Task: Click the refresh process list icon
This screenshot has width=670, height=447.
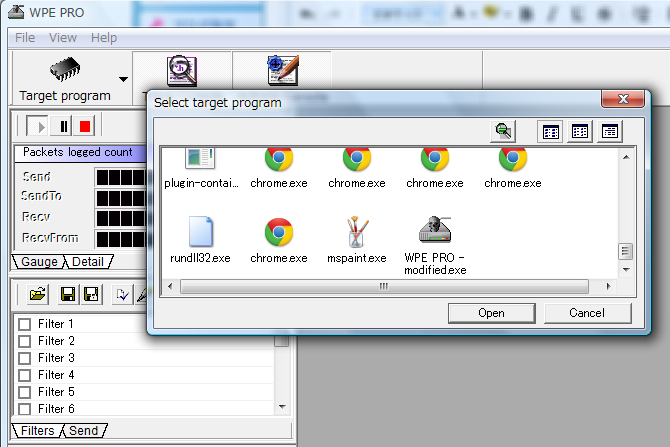Action: 504,131
